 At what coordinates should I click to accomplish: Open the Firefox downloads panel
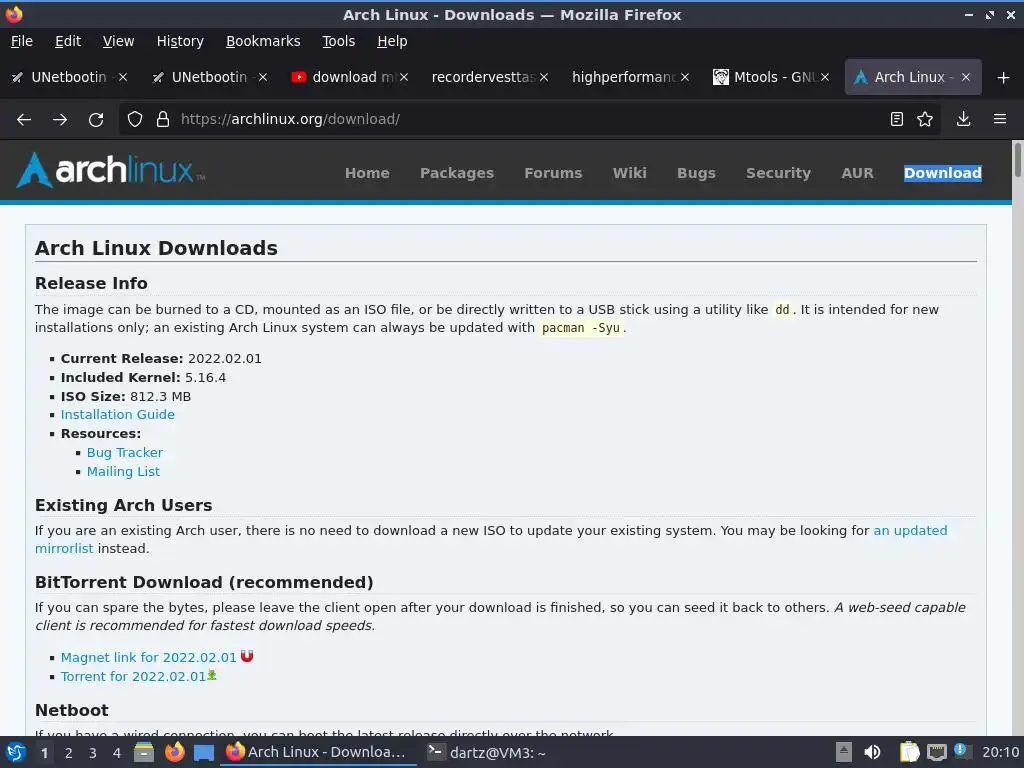pyautogui.click(x=963, y=119)
